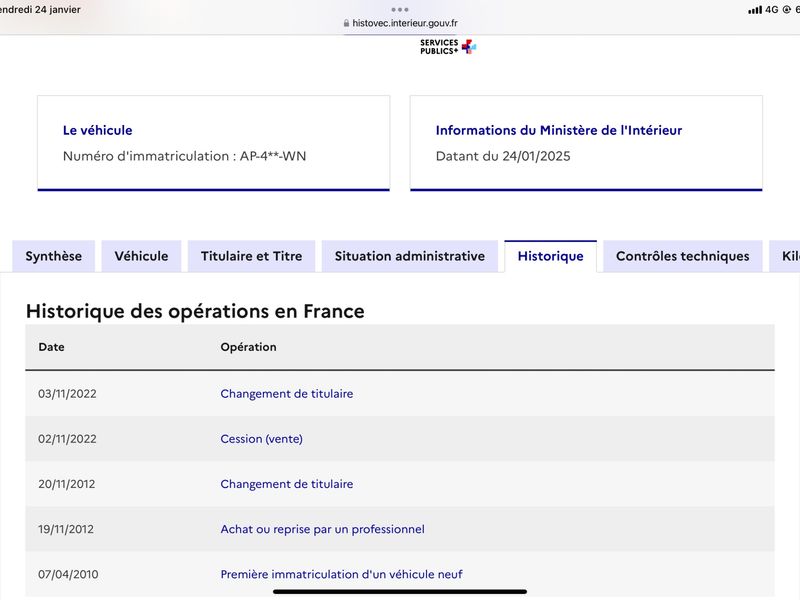Click Achat ou reprise par un professionnel
This screenshot has height=600, width=800.
322,529
